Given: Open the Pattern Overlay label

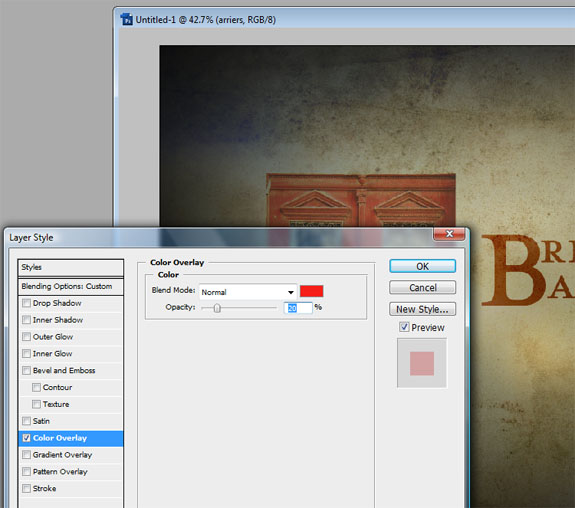Looking at the screenshot, I should pos(60,472).
